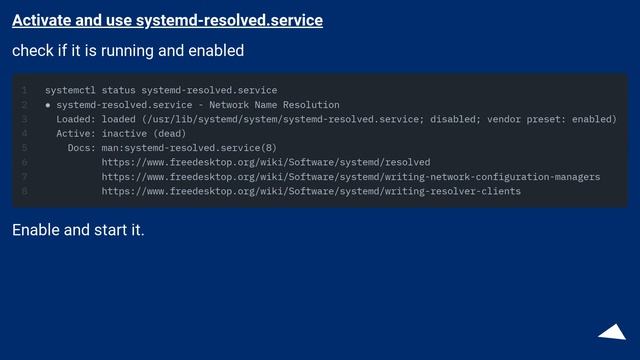
Task: Click the 'vendor preset: enabled' text
Action: (x=552, y=119)
